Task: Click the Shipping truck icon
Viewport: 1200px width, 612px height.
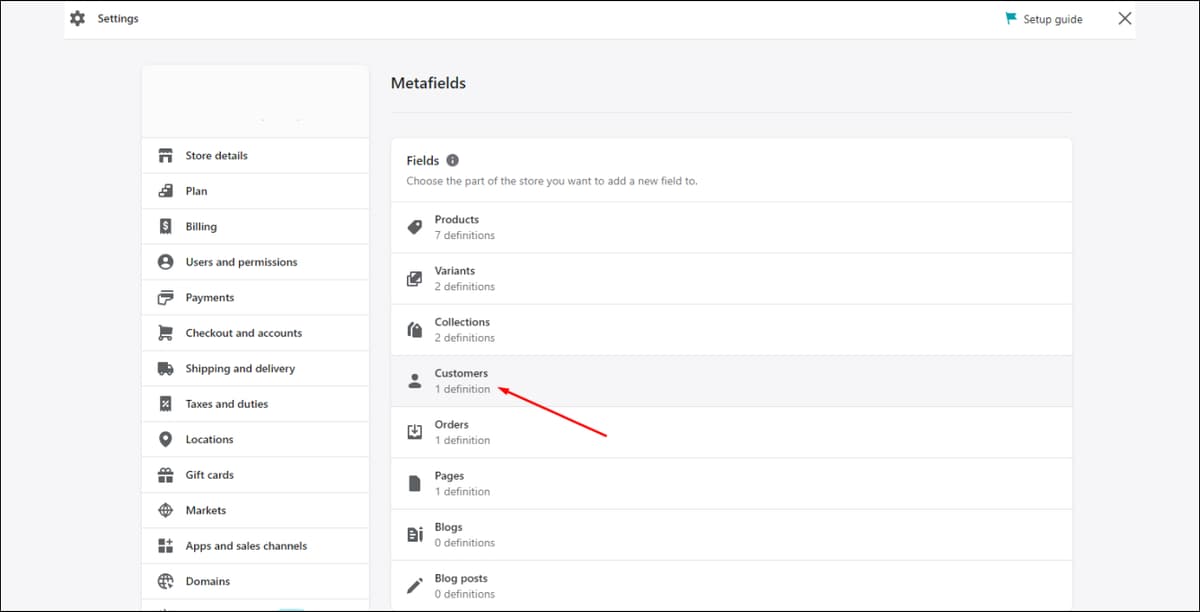Action: pos(166,368)
